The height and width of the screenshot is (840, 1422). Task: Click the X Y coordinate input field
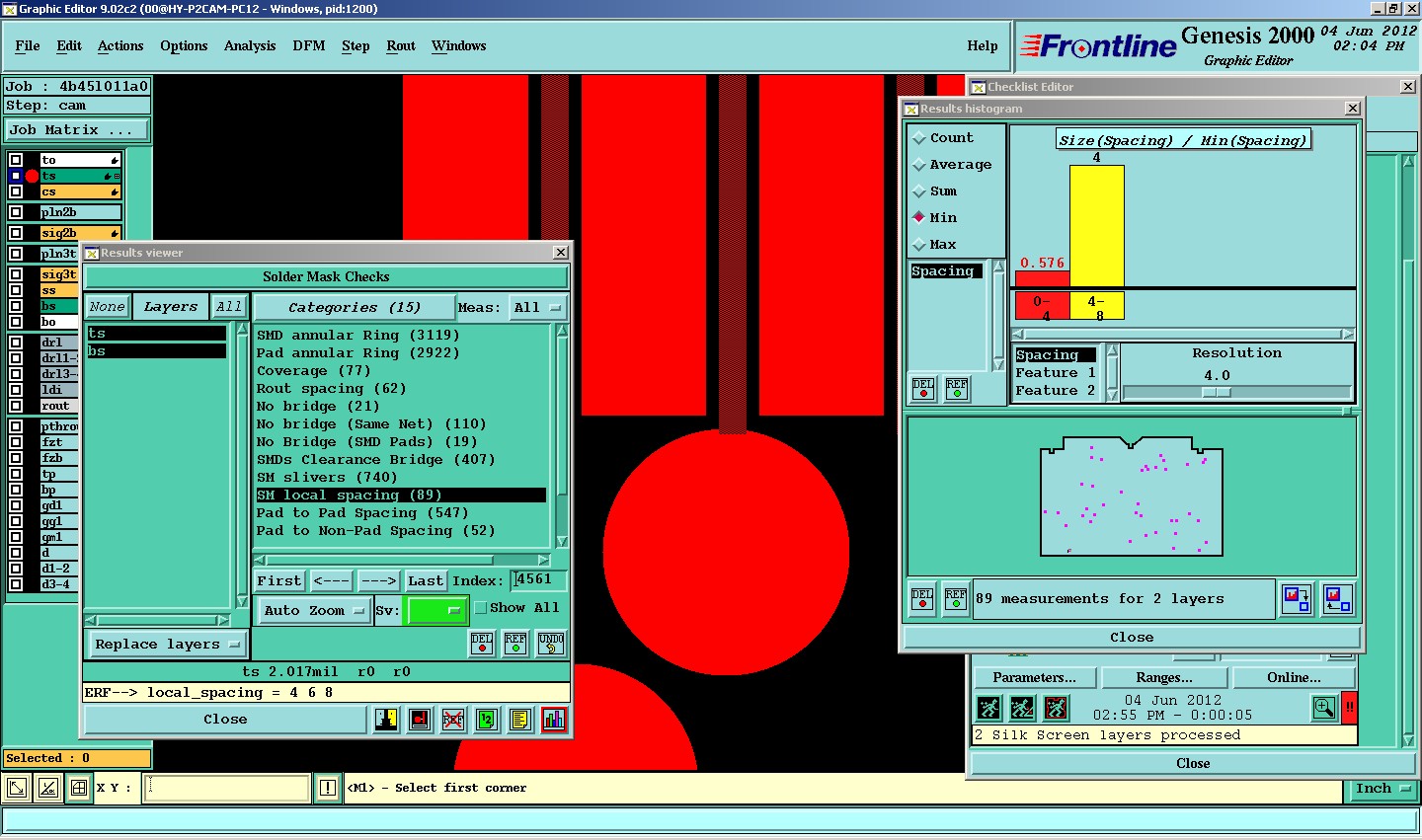click(226, 788)
